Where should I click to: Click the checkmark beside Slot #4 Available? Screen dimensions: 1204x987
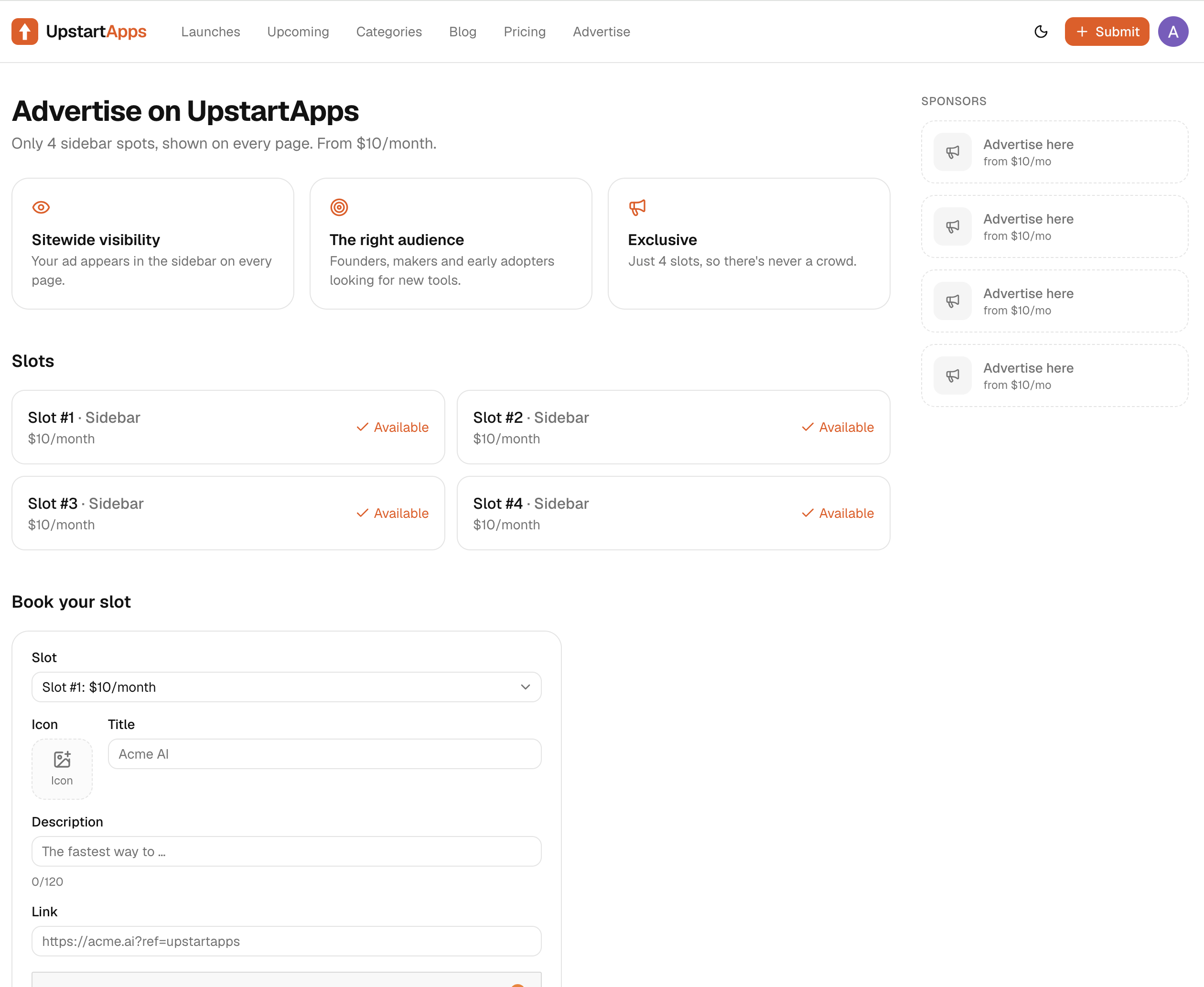(x=807, y=513)
